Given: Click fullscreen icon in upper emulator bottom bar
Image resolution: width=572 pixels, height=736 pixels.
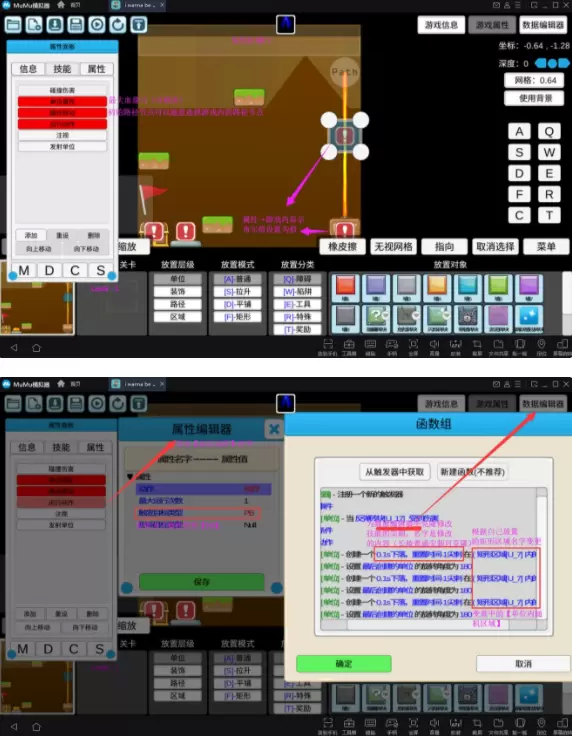Looking at the screenshot, I should pos(413,346).
